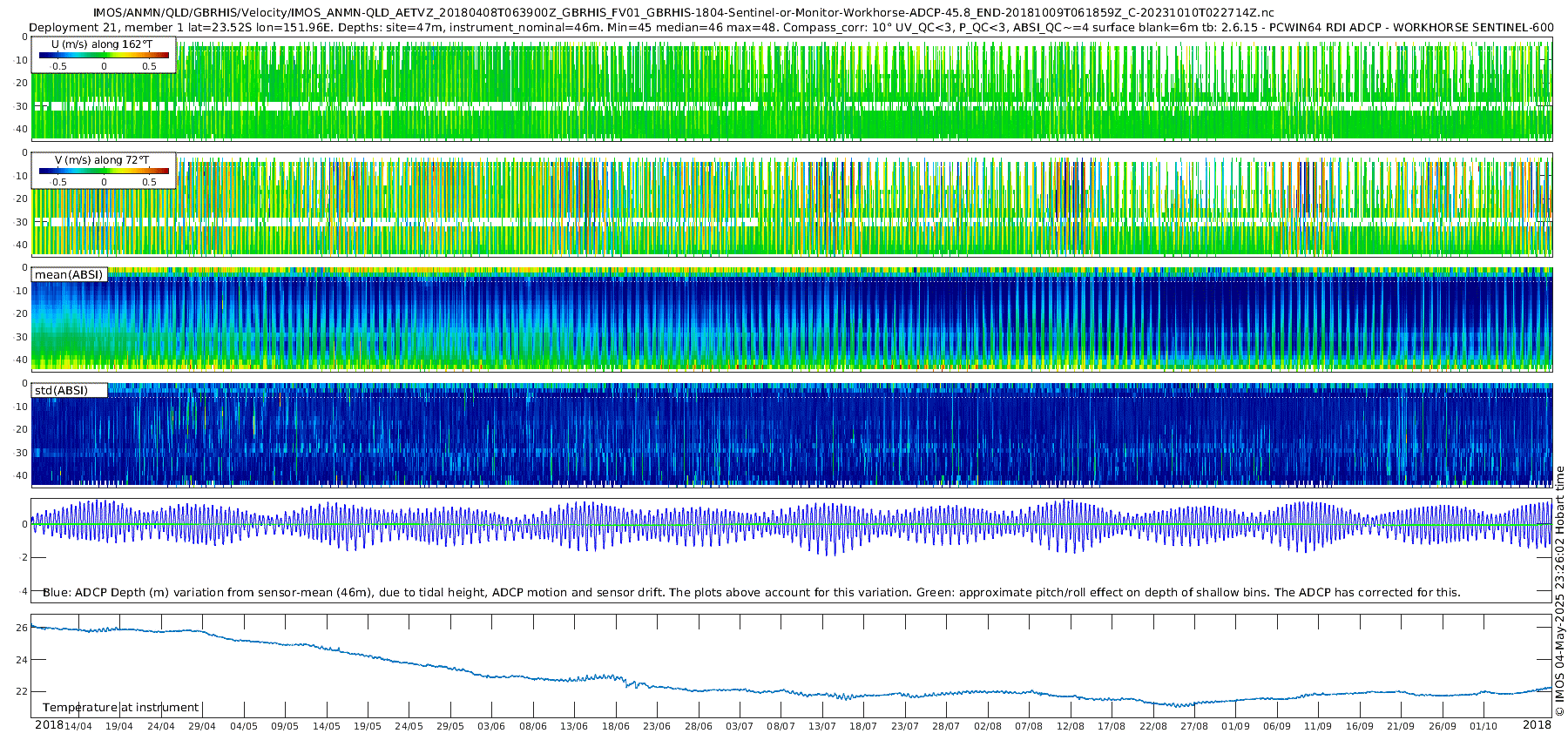Click the '24/05' date tick label
This screenshot has height=740, width=1568.
(409, 726)
